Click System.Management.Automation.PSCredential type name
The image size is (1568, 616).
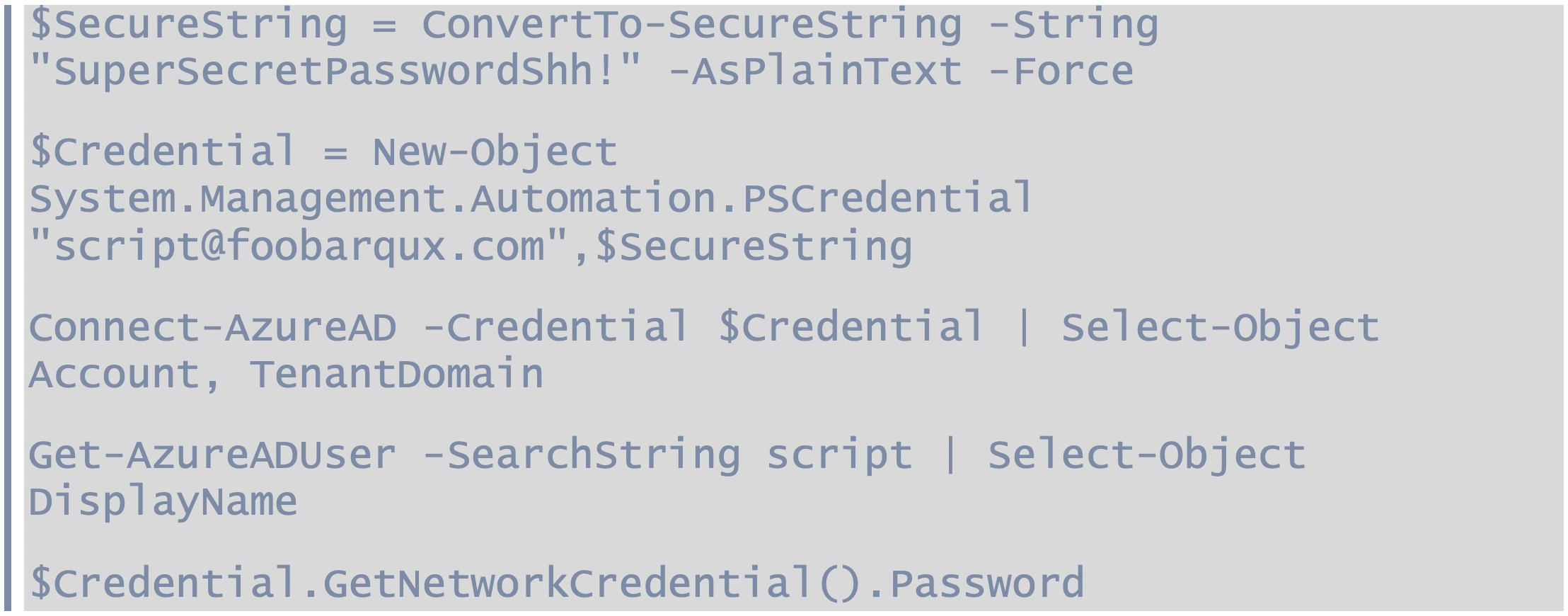531,198
